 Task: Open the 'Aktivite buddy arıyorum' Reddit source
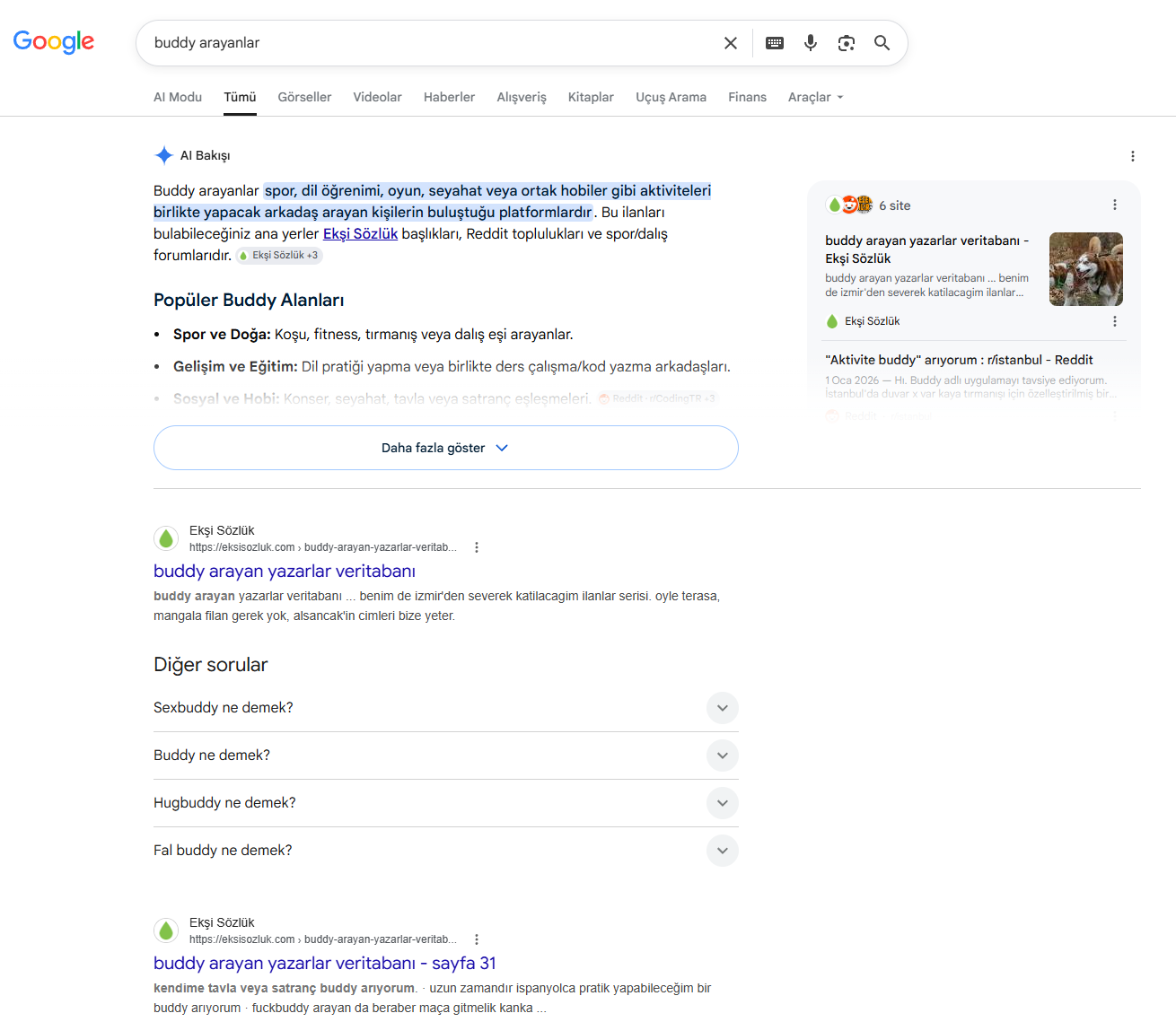(x=959, y=360)
